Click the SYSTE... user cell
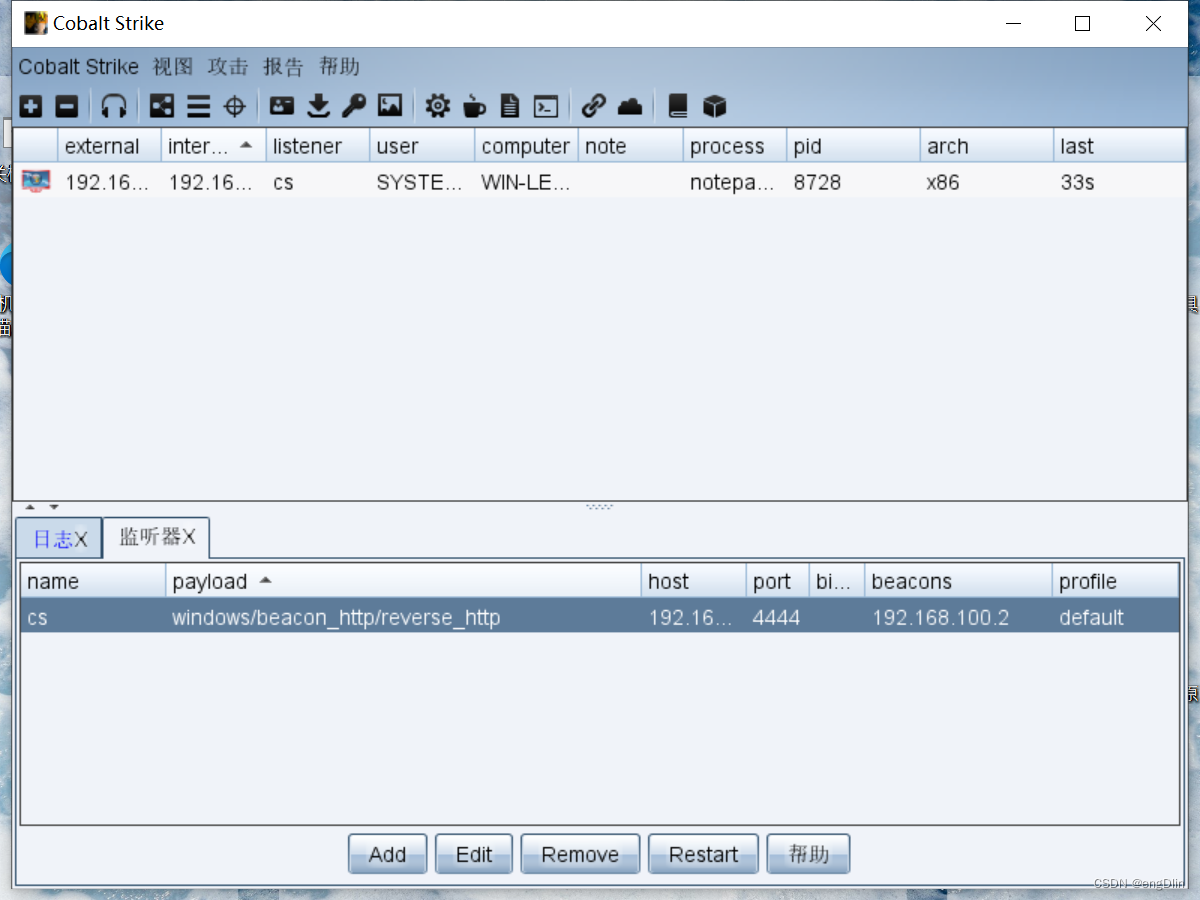1200x900 pixels. (x=422, y=182)
